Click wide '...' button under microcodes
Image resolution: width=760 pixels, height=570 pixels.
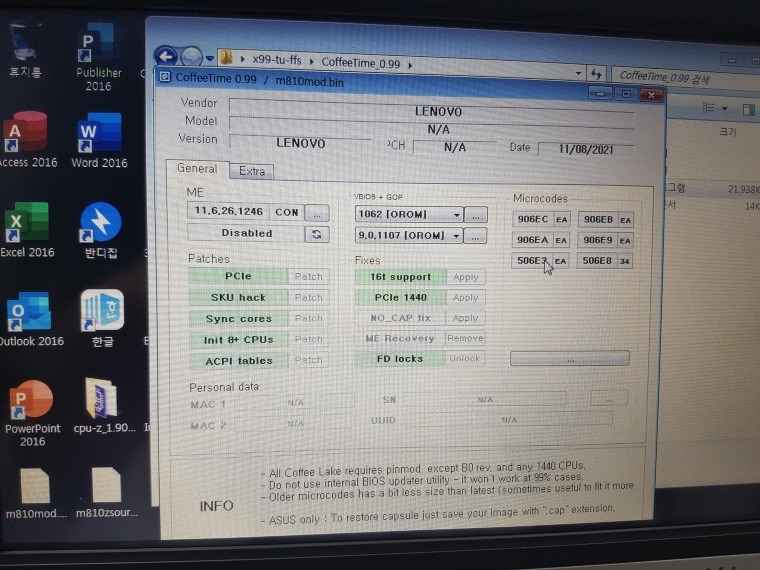tap(570, 359)
